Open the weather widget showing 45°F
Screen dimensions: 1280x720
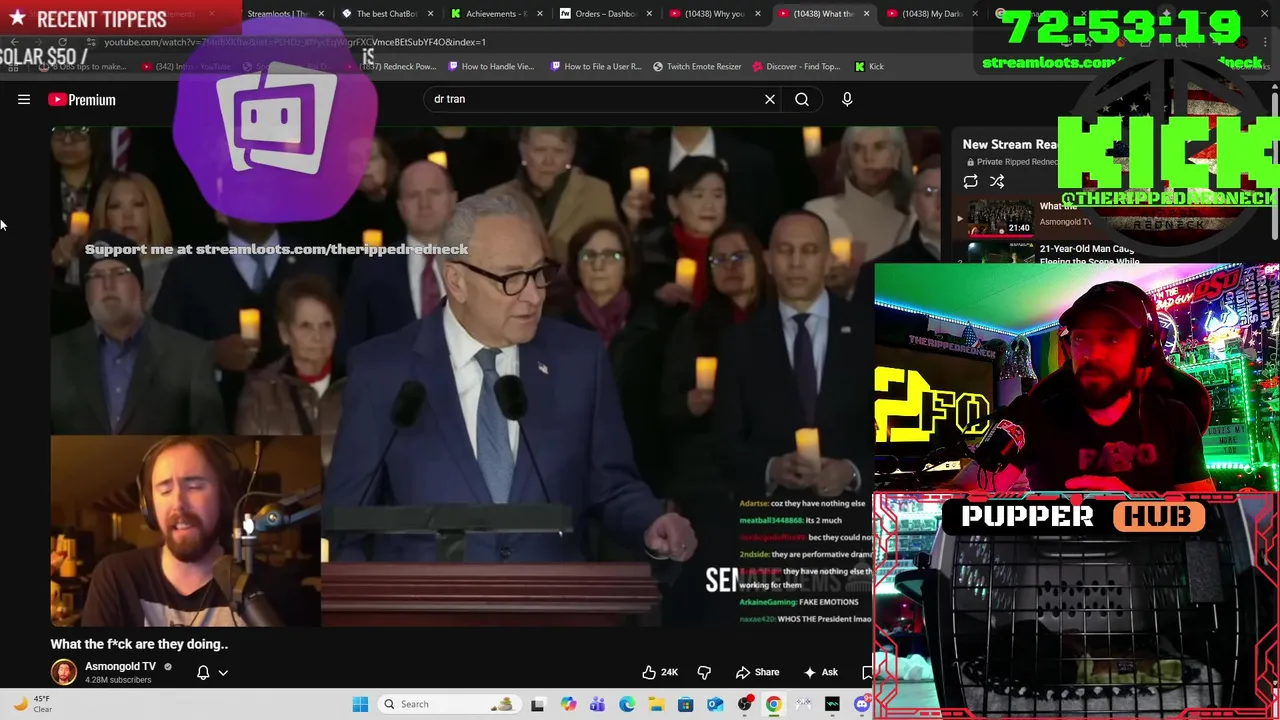32,704
